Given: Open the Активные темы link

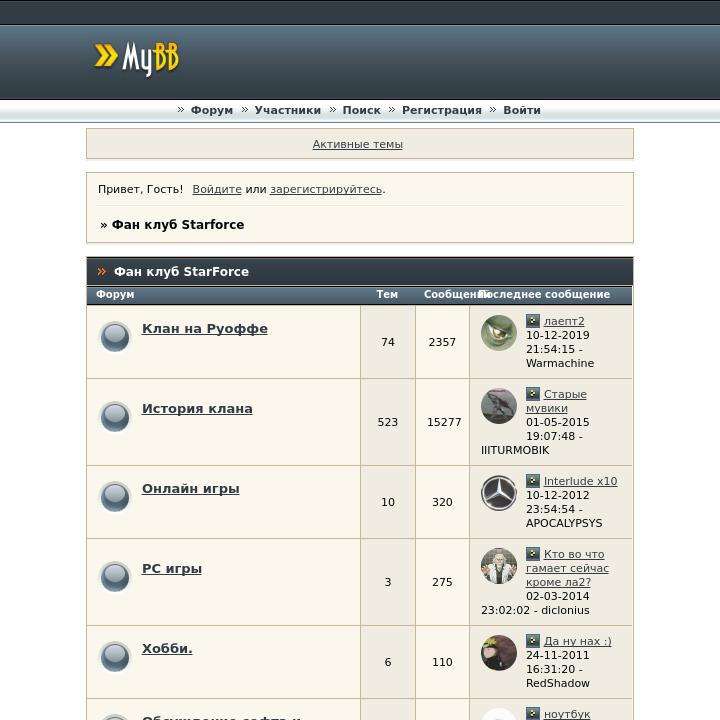Looking at the screenshot, I should click(358, 144).
